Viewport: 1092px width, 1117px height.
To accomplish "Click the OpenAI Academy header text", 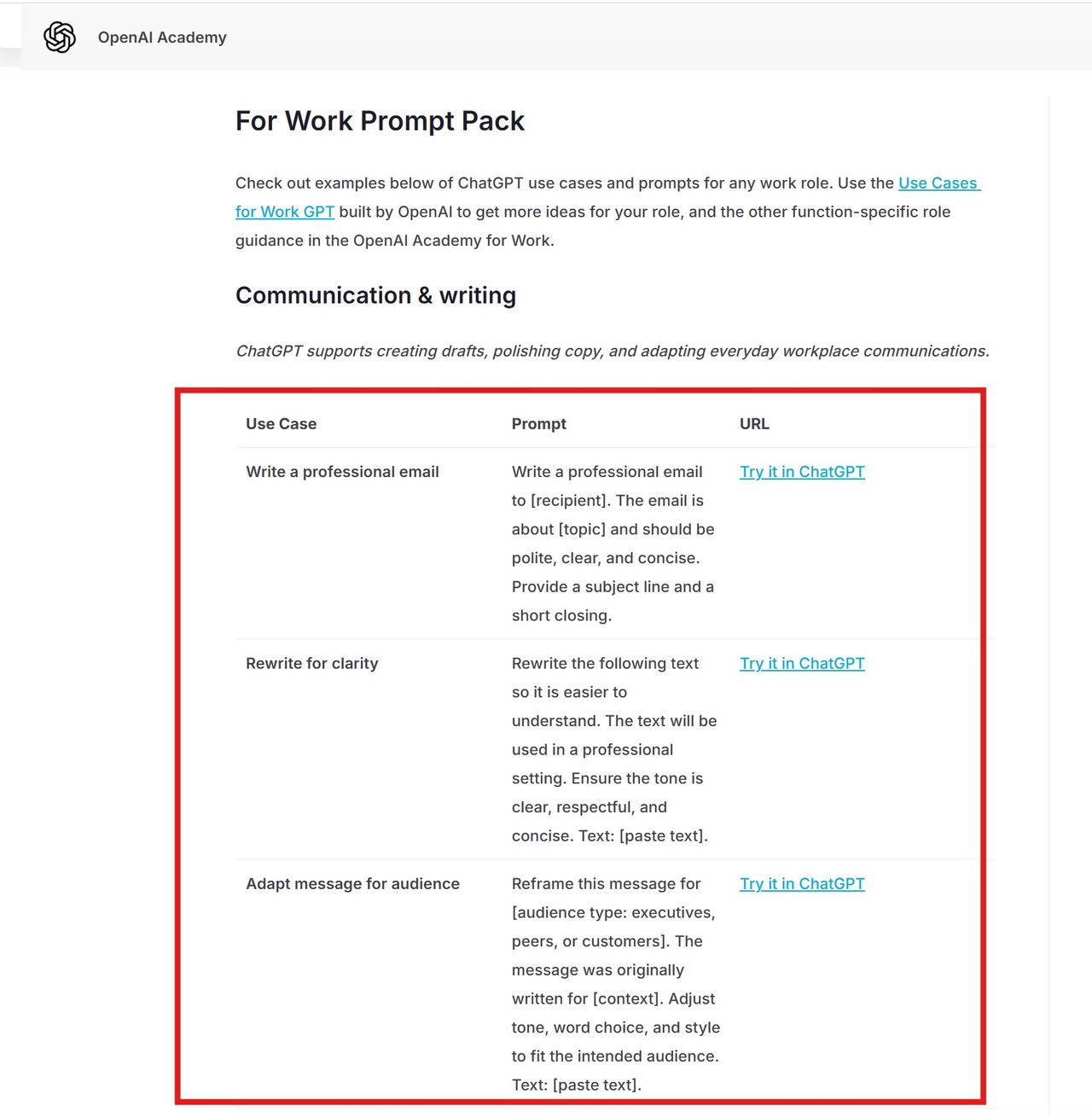I will [162, 38].
